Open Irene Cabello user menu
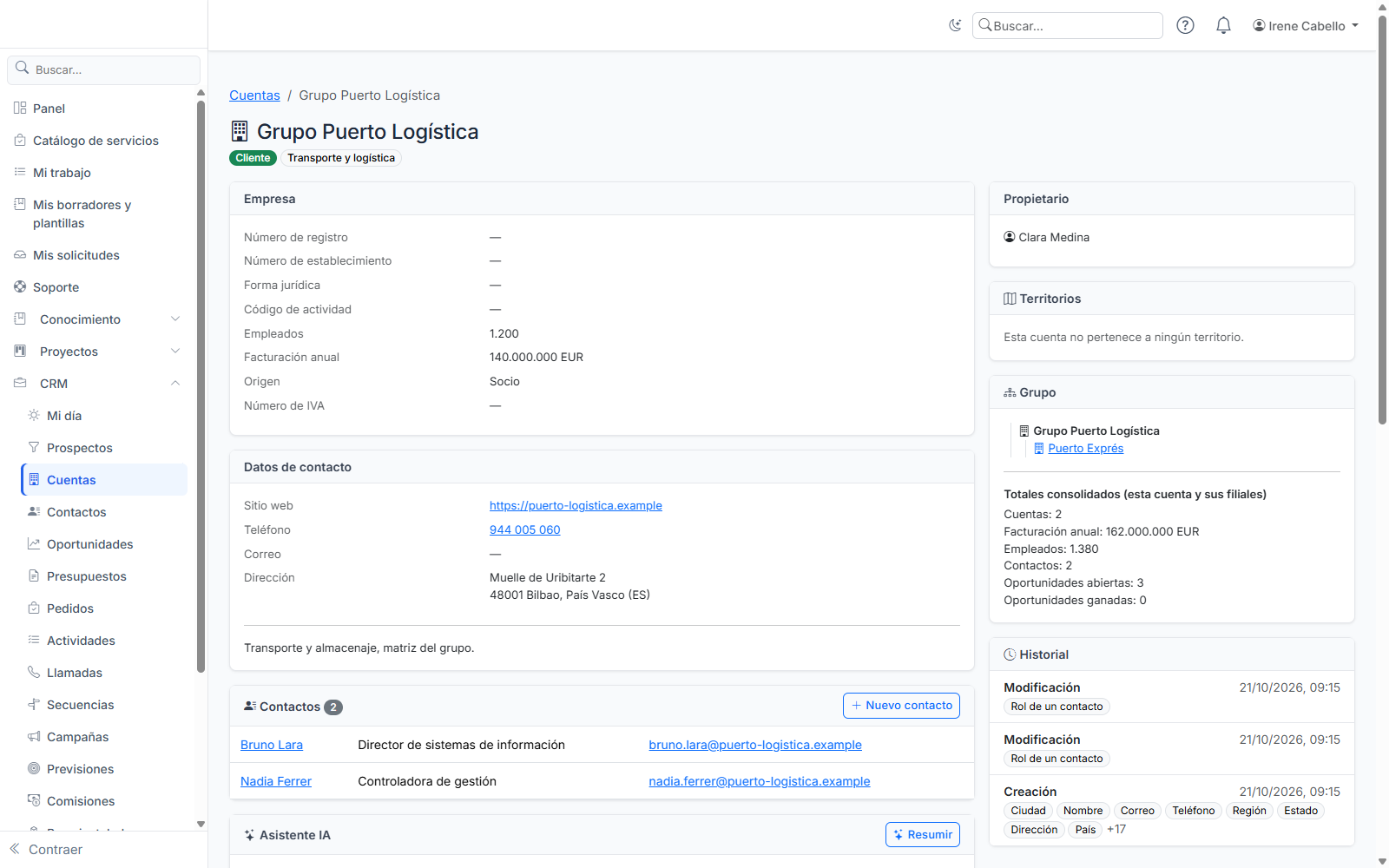1389x868 pixels. (x=1305, y=26)
